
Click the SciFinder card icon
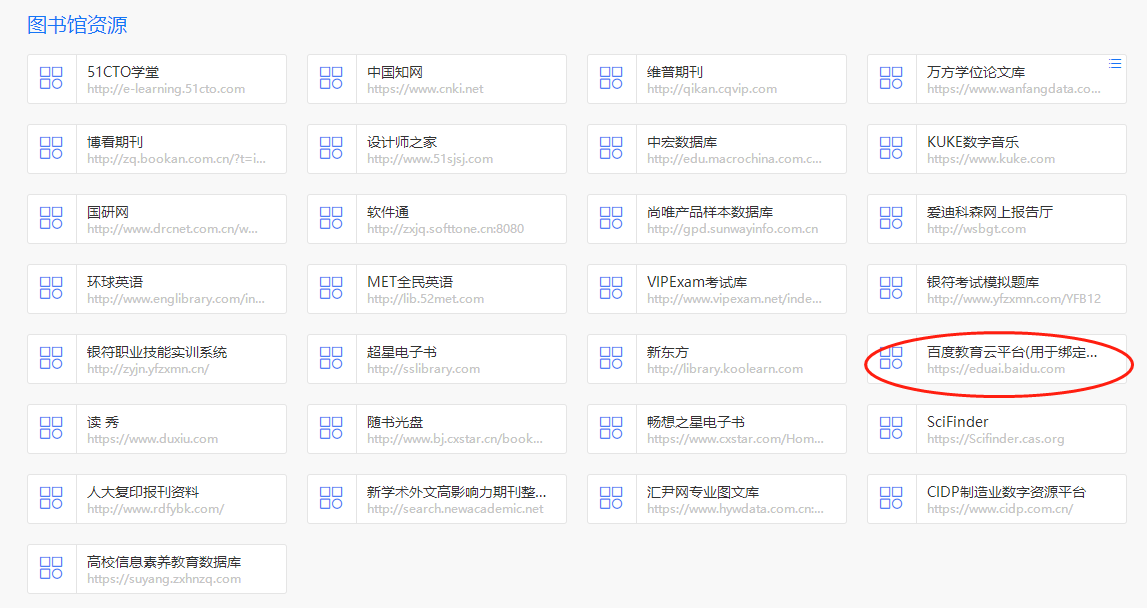(x=891, y=428)
